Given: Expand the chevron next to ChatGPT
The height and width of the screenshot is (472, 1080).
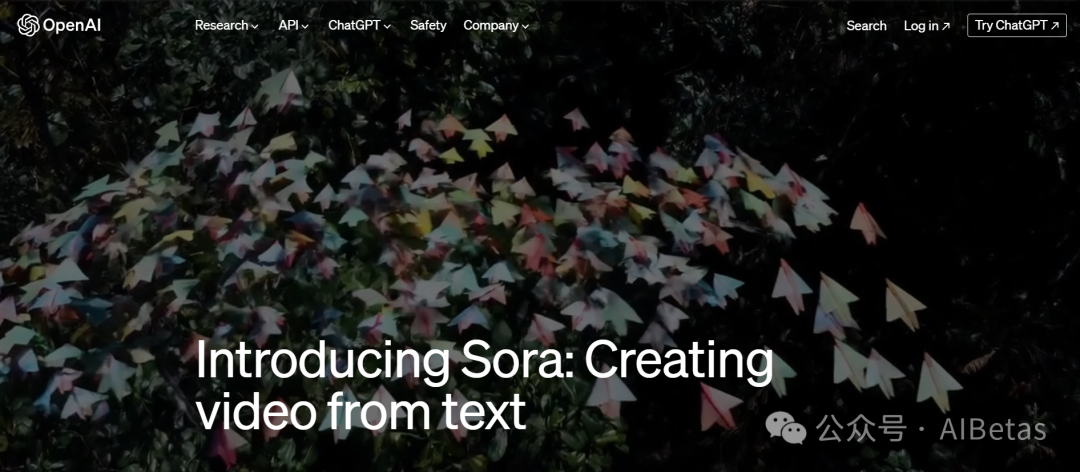Looking at the screenshot, I should (x=387, y=27).
